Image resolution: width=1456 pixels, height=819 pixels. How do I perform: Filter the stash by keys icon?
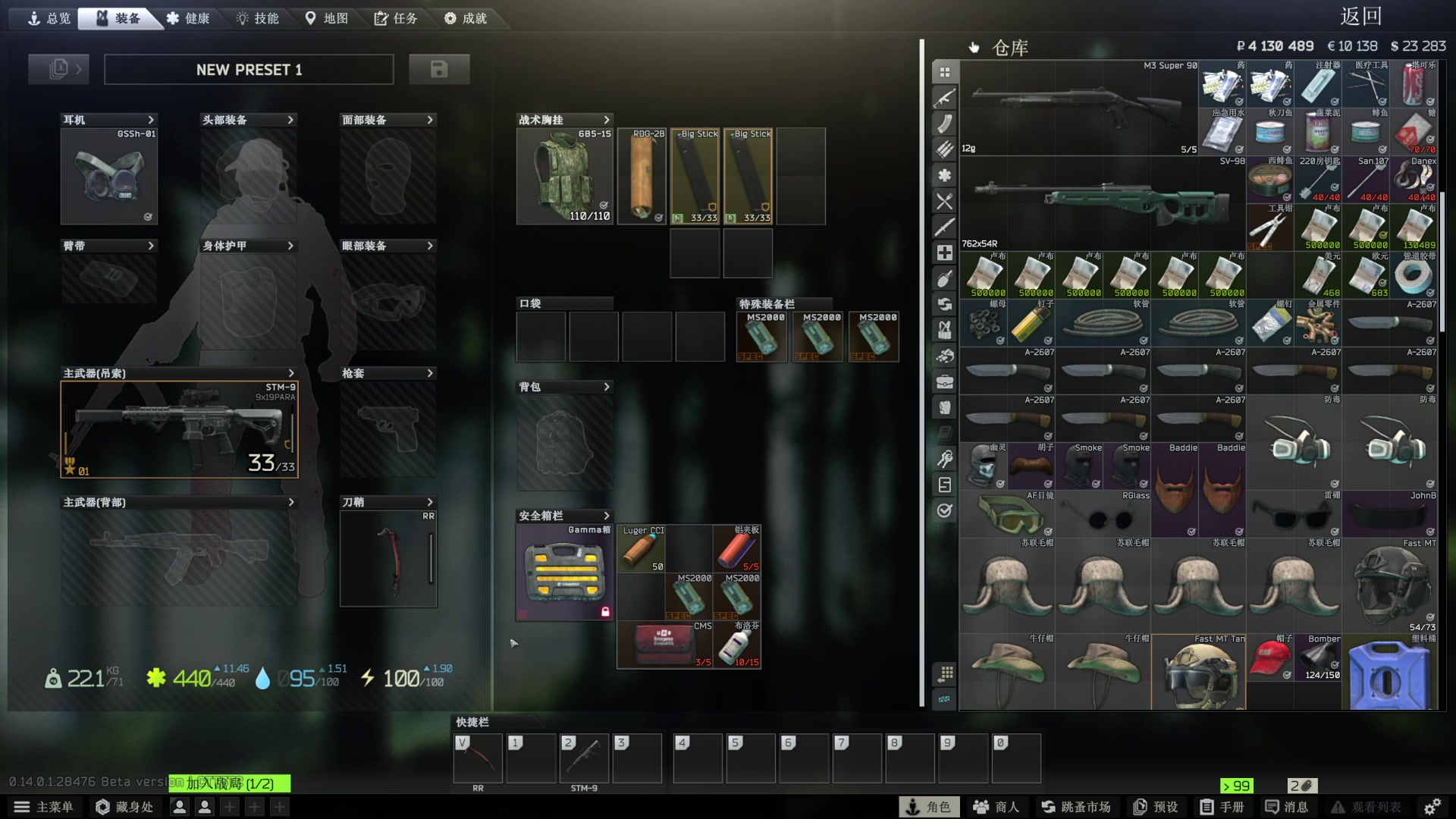945,459
